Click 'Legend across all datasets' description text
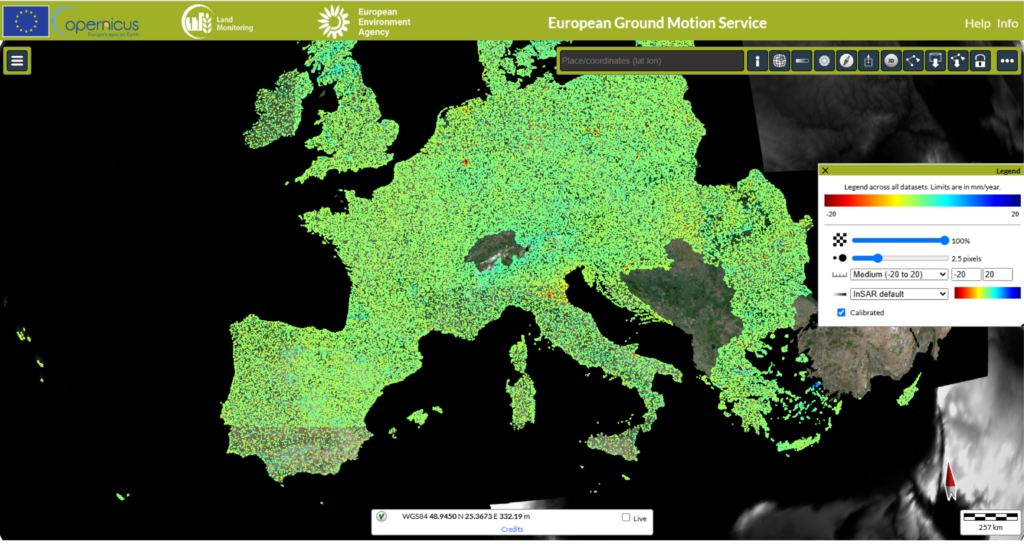 [x=921, y=187]
